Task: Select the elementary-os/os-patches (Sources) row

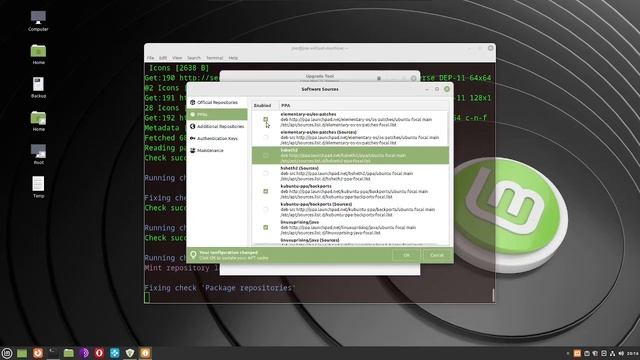Action: click(350, 138)
